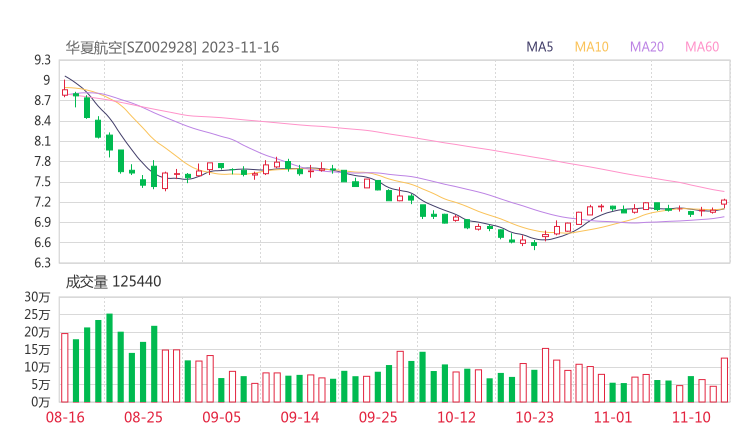Click the 成交量 125440 volume label
The height and width of the screenshot is (440, 740).
coord(113,282)
